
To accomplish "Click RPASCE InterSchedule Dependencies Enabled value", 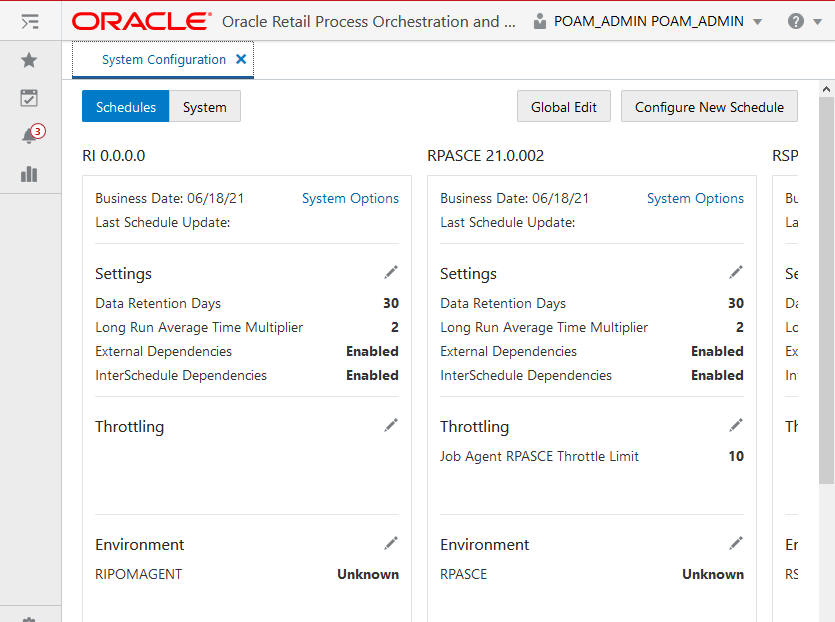I will (717, 375).
